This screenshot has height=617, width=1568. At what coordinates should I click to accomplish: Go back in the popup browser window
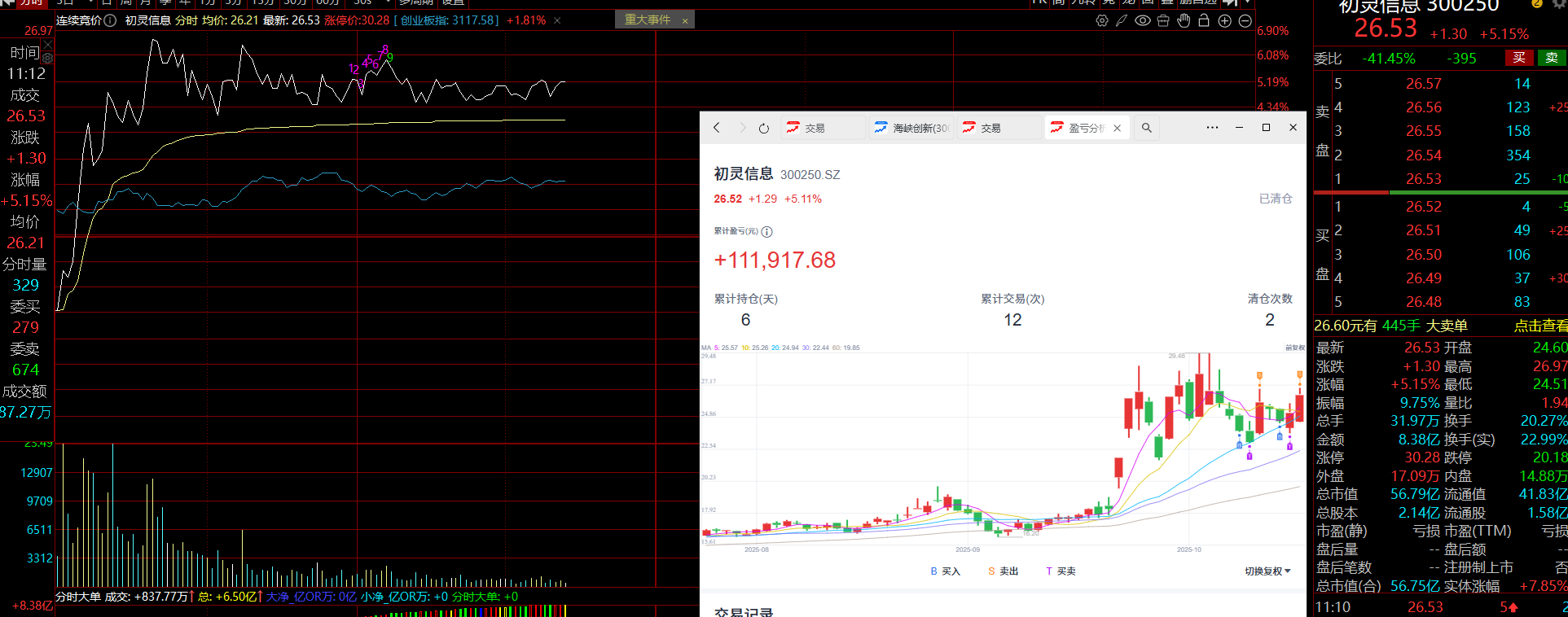coord(717,128)
